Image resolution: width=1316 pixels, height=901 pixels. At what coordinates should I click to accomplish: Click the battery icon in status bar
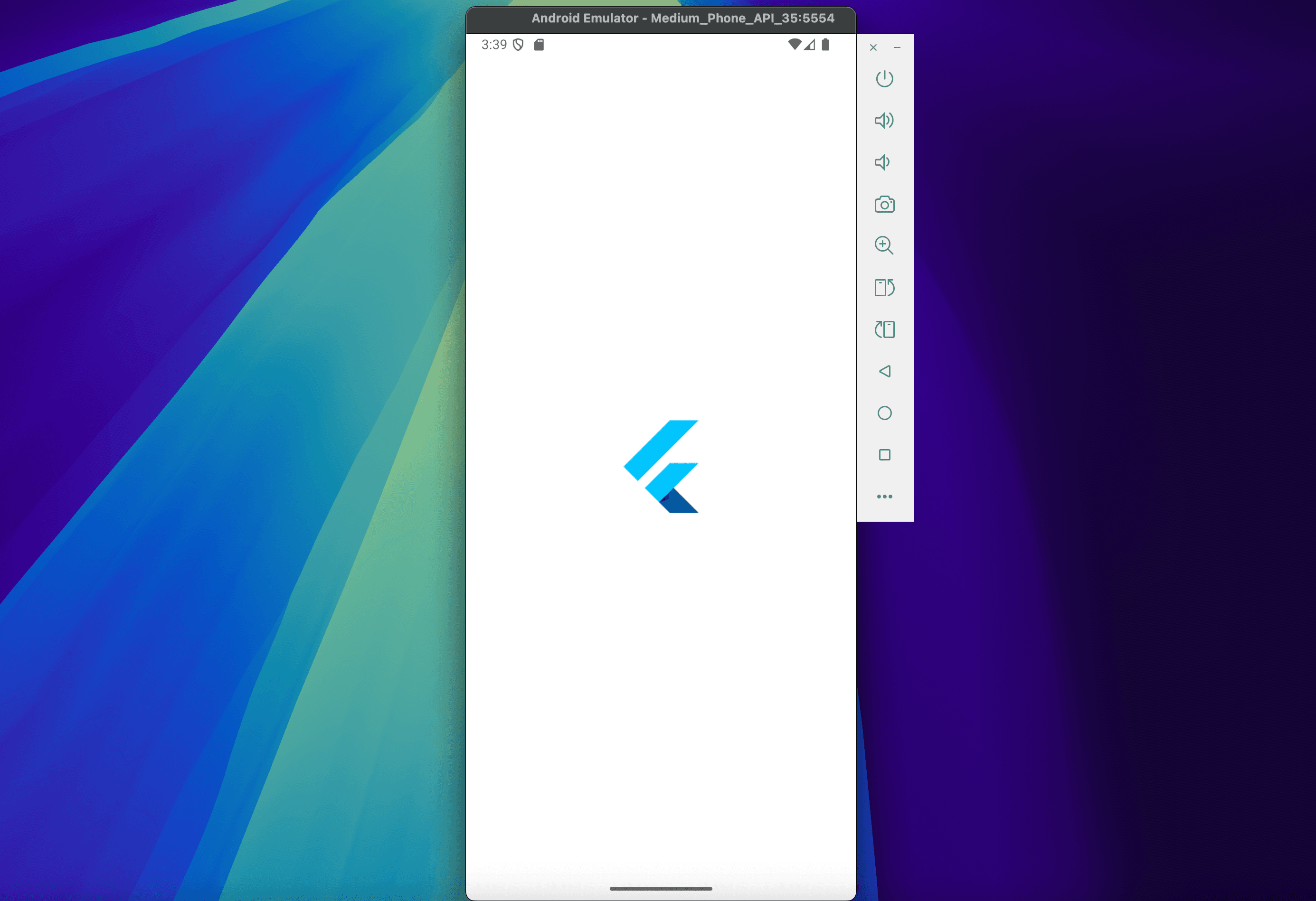tap(825, 44)
